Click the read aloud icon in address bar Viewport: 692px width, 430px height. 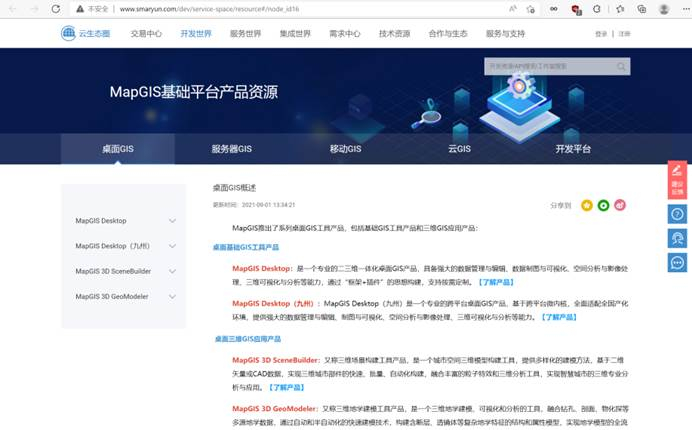pyautogui.click(x=513, y=9)
